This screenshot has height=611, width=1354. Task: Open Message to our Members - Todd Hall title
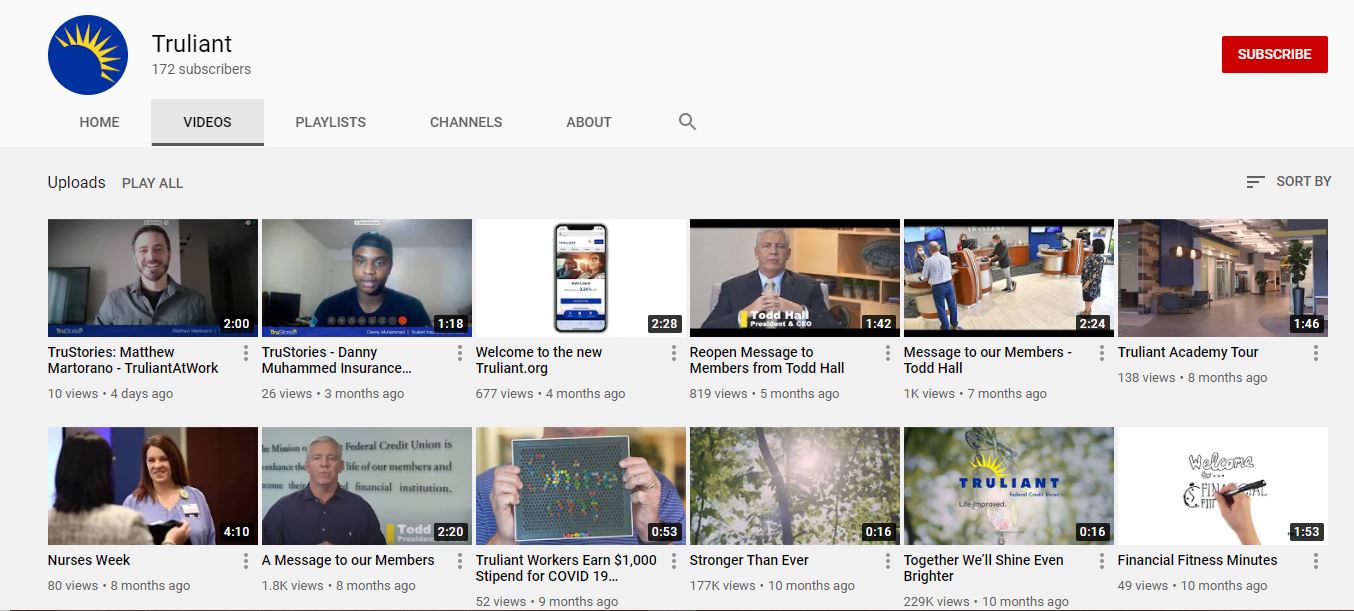pos(987,360)
